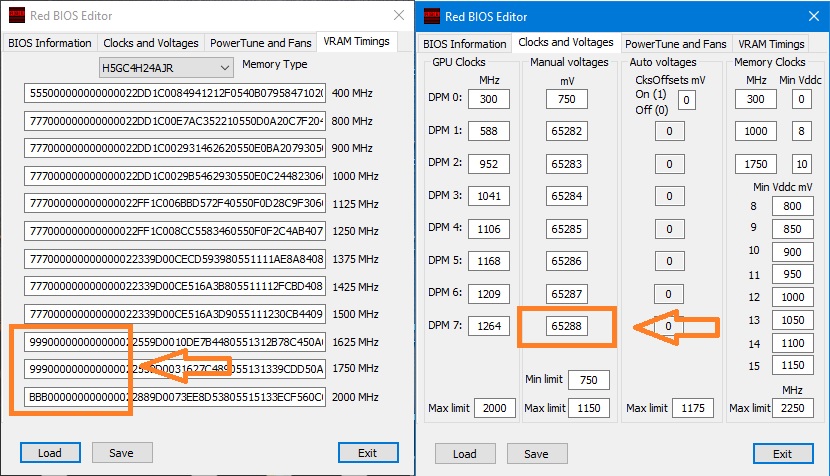Click DPM 7 GPU clock field 1264
The width and height of the screenshot is (830, 476).
coord(489,326)
